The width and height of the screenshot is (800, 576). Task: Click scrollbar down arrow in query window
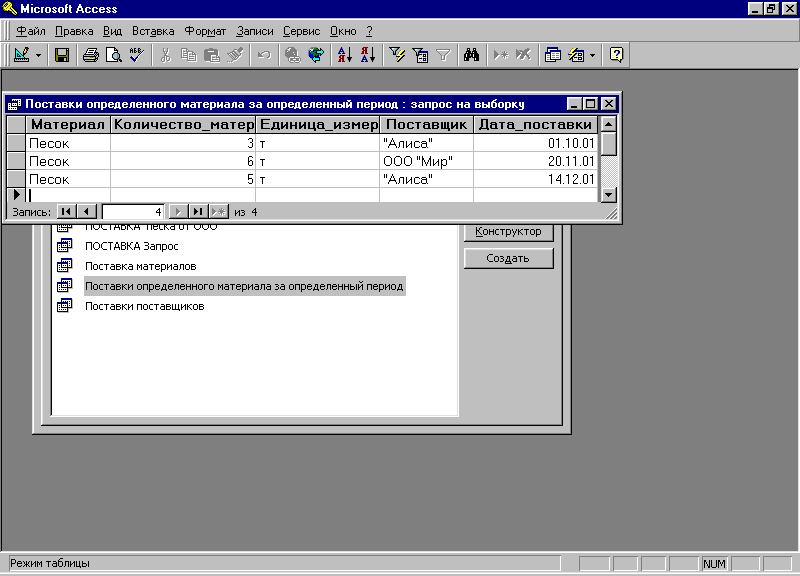[x=609, y=194]
